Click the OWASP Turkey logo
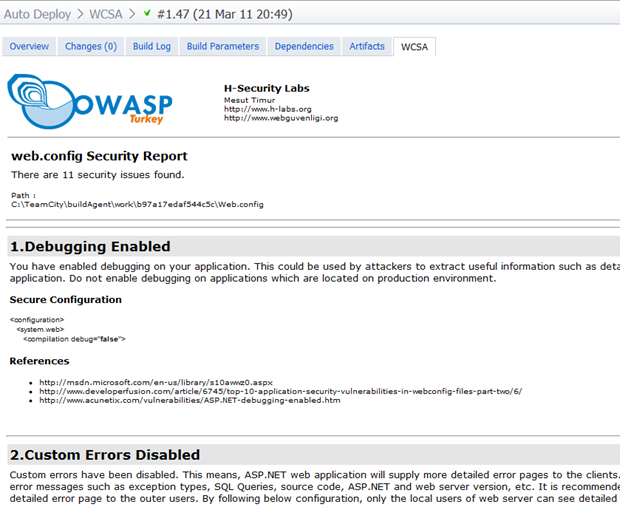Viewport: 620px width, 507px height. (x=90, y=101)
